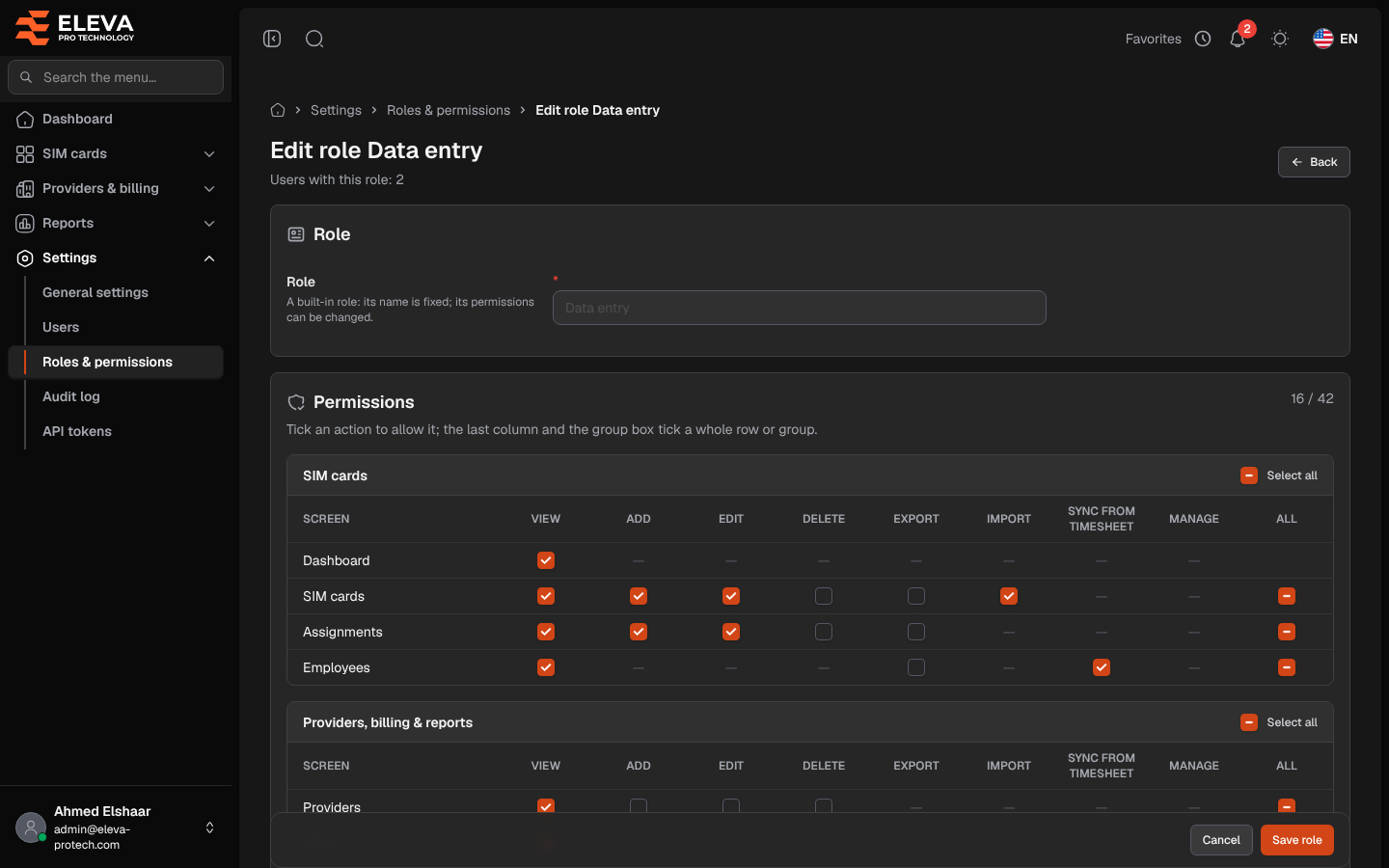Click the SIM cards grid icon in the sidebar
This screenshot has height=868, width=1389.
tap(25, 153)
